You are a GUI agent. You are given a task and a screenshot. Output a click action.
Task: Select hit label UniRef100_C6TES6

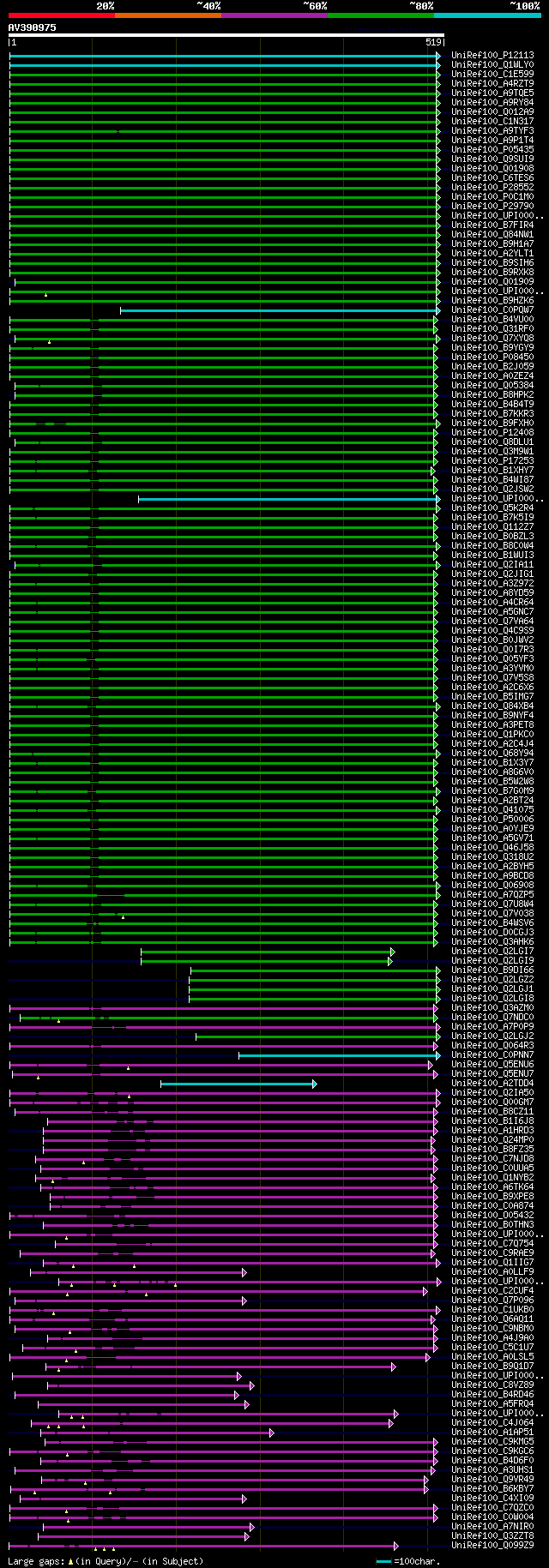[x=492, y=178]
